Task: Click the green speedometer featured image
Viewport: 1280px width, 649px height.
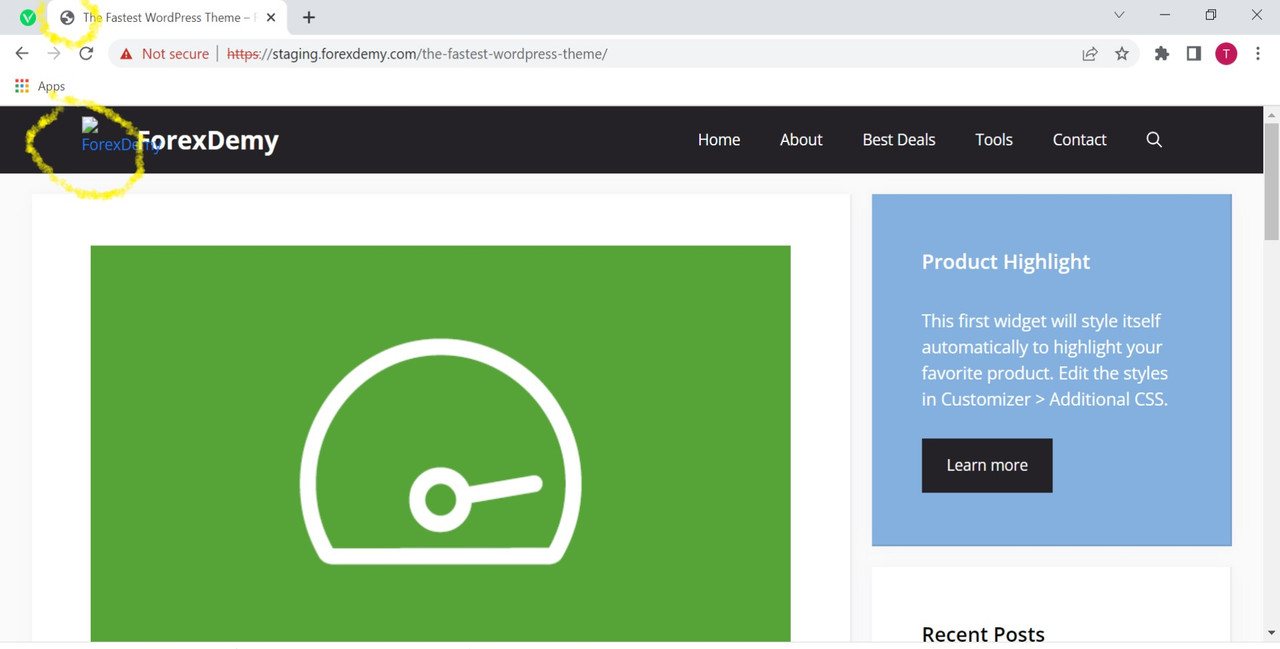Action: coord(440,443)
